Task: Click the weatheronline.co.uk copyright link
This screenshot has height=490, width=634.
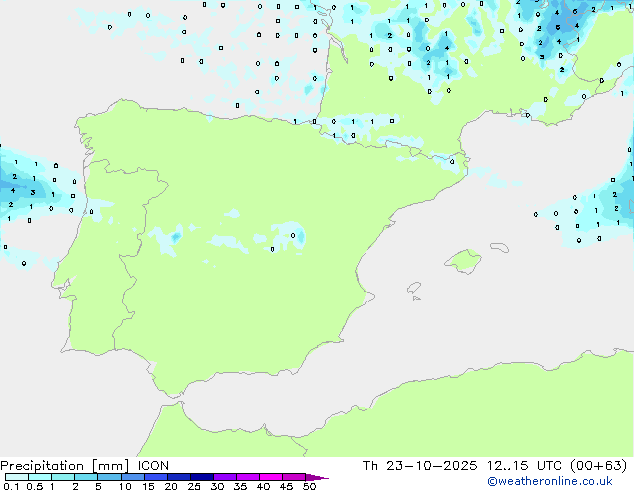Action: [x=550, y=481]
